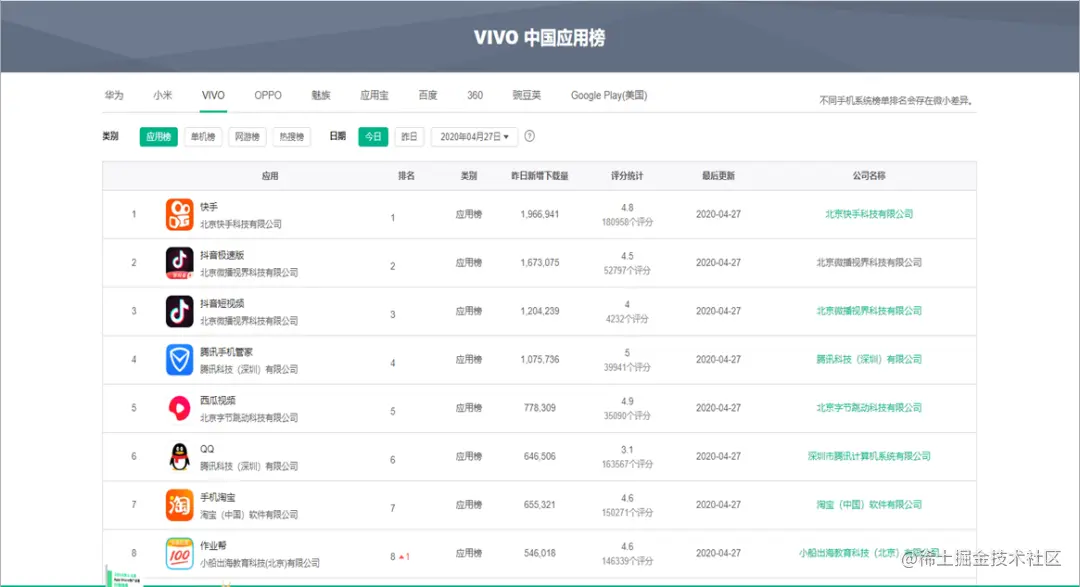This screenshot has height=587, width=1080.
Task: Click app name 抖音短视频
Action: tap(222, 303)
